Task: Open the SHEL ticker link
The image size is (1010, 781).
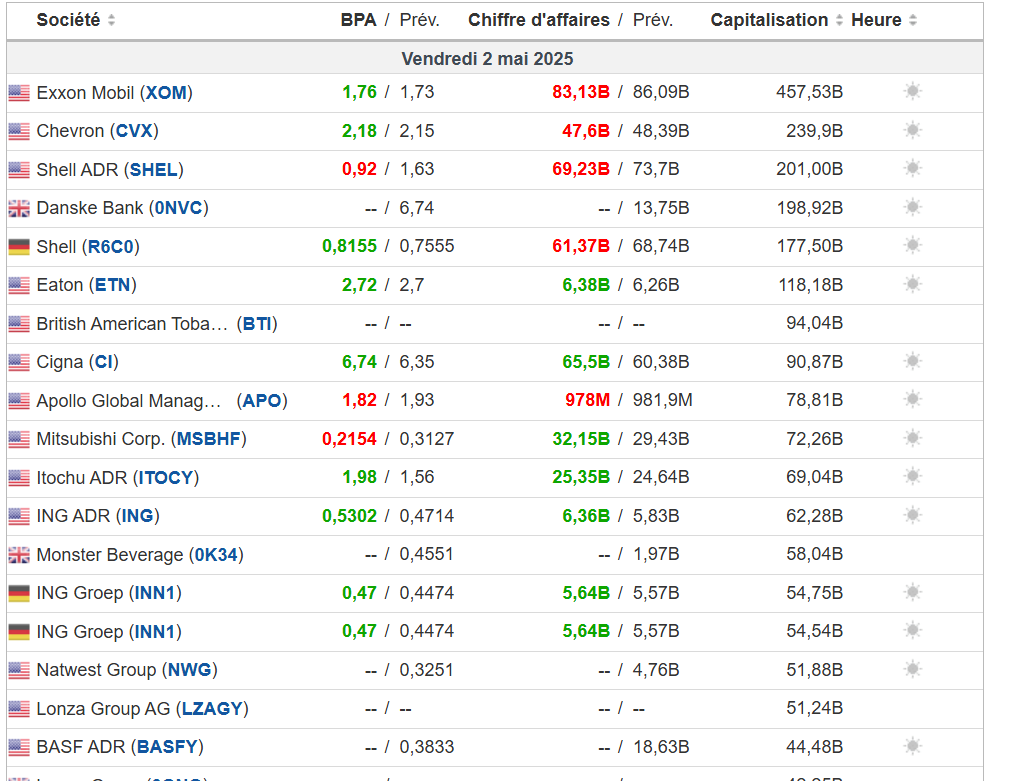Action: pyautogui.click(x=154, y=170)
